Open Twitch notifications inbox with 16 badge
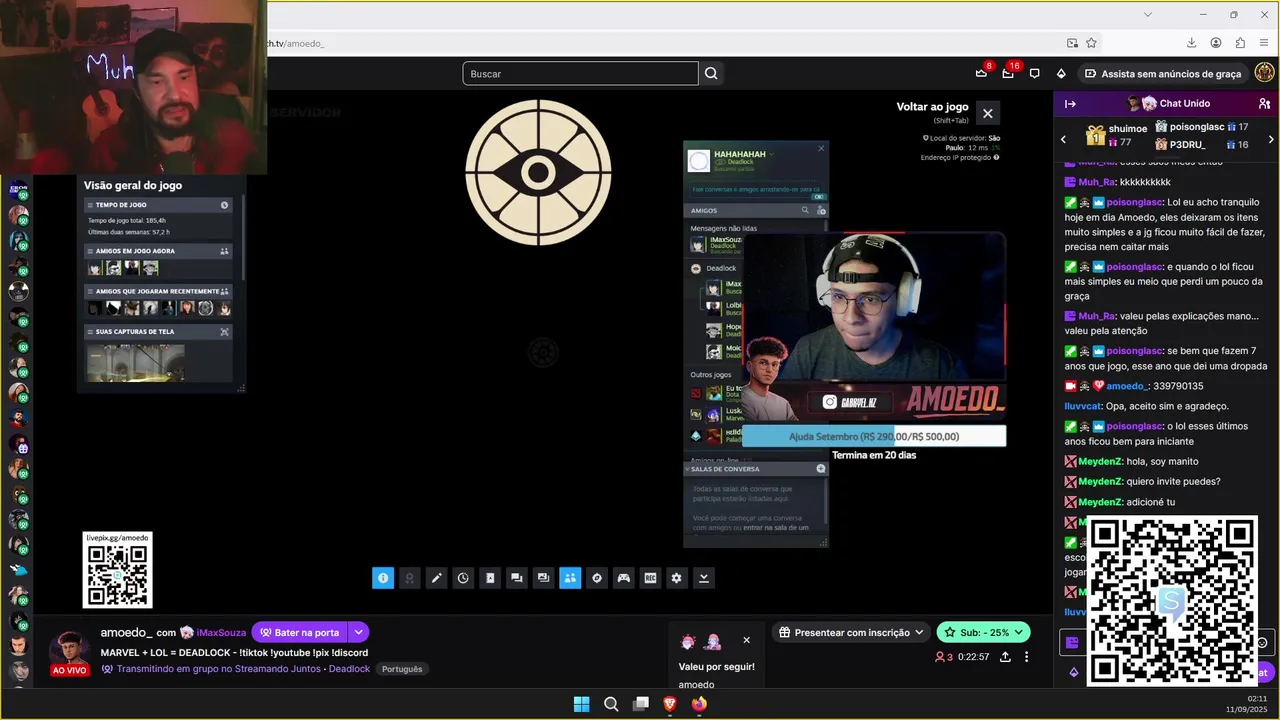 click(x=1008, y=73)
